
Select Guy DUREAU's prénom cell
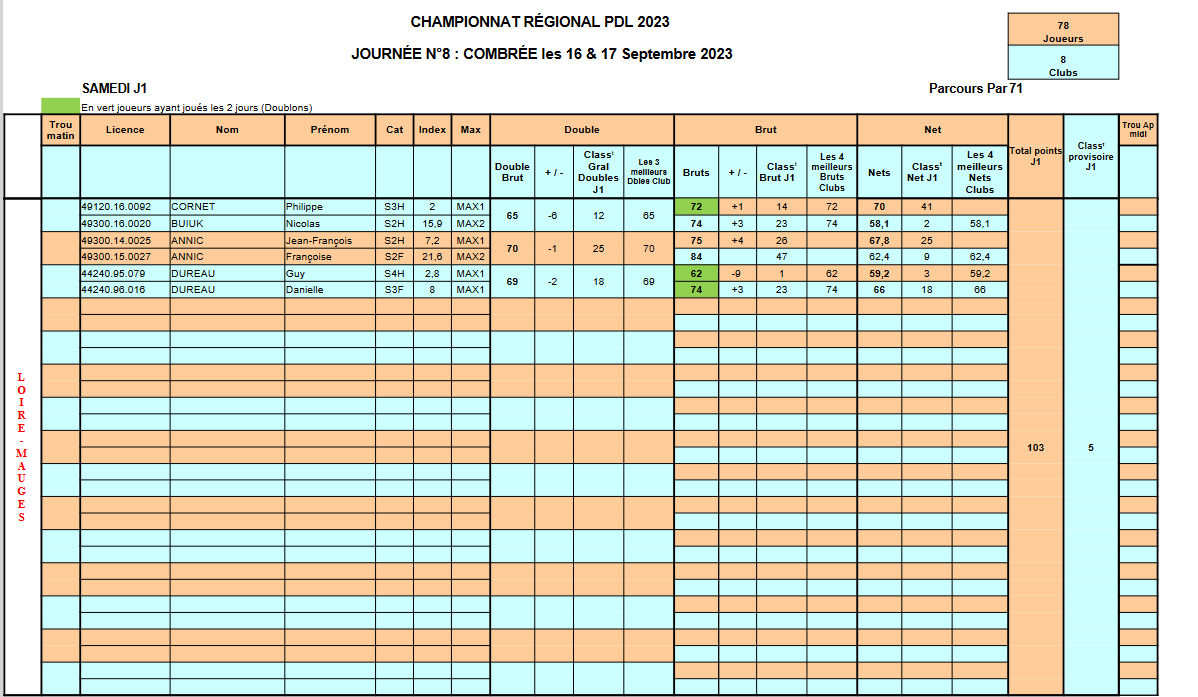(330, 274)
